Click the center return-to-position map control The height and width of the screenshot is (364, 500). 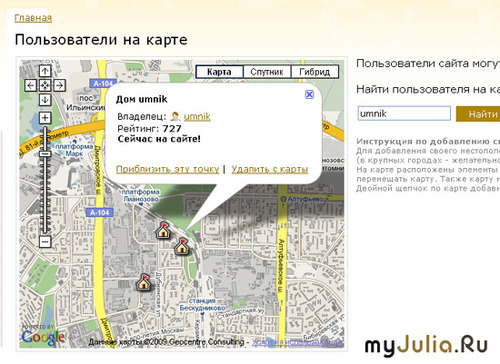coord(45,85)
